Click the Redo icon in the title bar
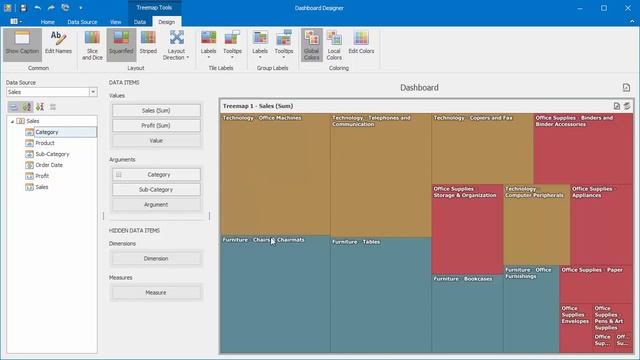The width and height of the screenshot is (640, 360). click(x=51, y=8)
